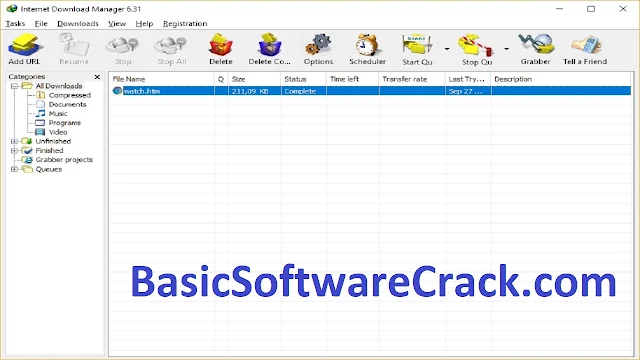Collapse the All Downloads tree node
The width and height of the screenshot is (640, 360).
click(14, 86)
